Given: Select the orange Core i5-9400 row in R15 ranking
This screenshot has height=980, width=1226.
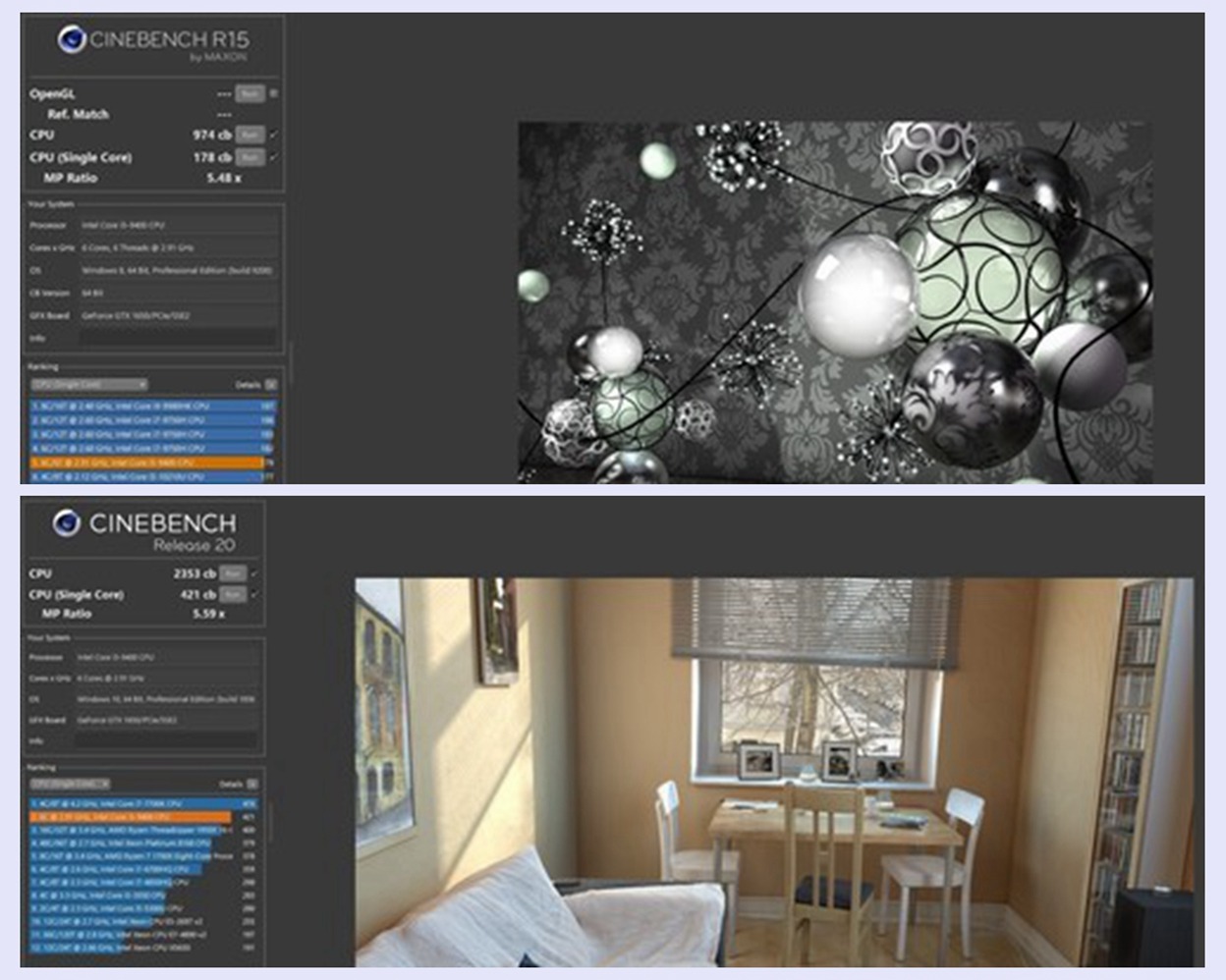Looking at the screenshot, I should coord(153,463).
